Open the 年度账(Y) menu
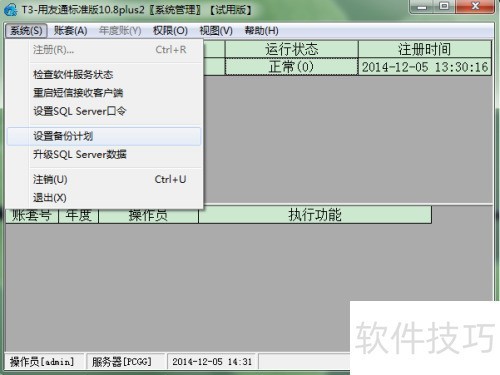500x375 pixels. [x=120, y=31]
